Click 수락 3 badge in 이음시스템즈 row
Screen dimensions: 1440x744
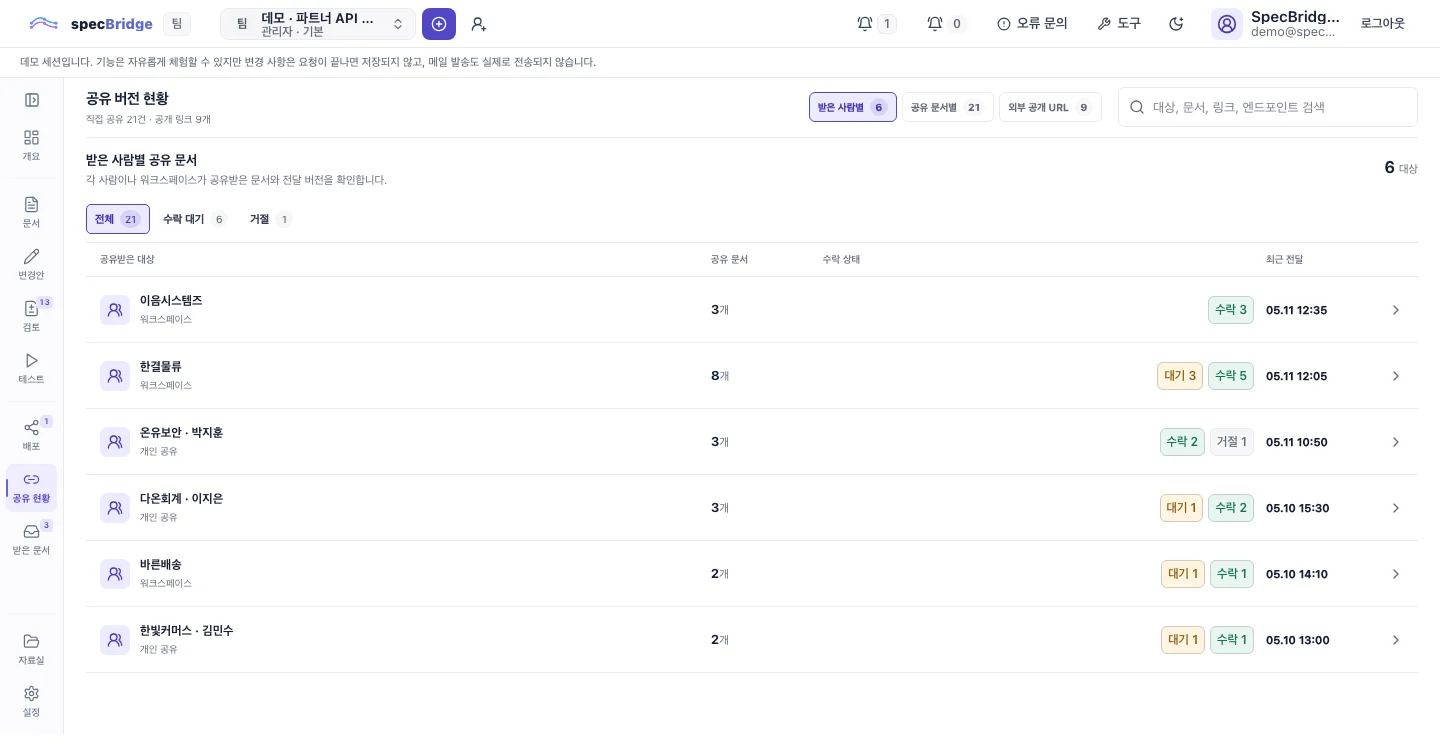click(1231, 310)
